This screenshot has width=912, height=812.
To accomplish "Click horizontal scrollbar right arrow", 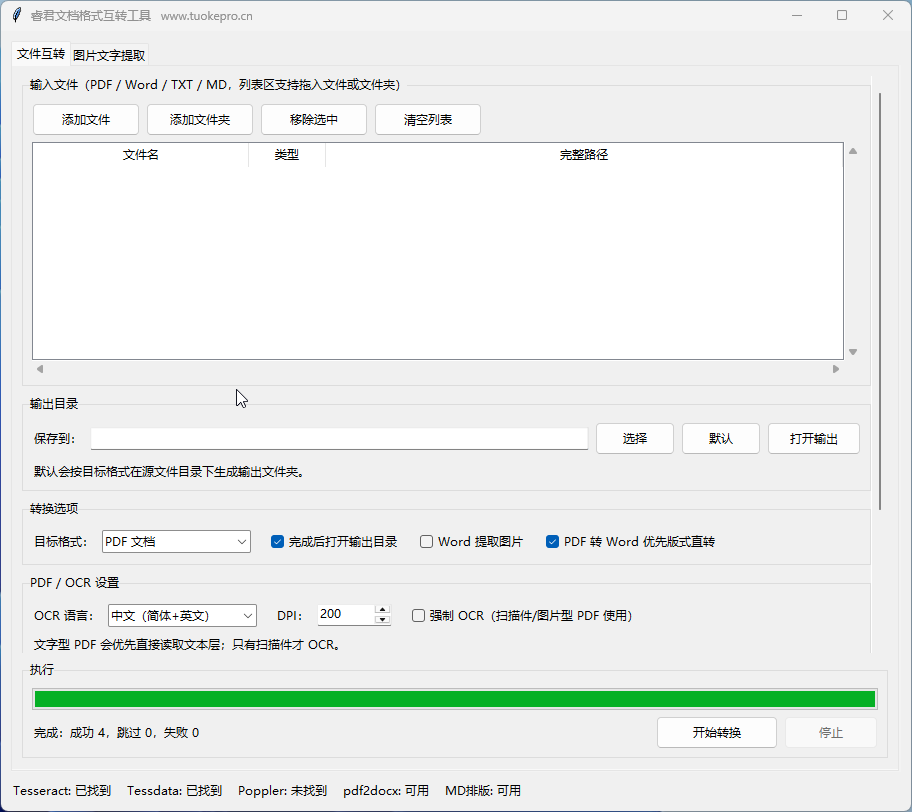I will click(x=836, y=369).
